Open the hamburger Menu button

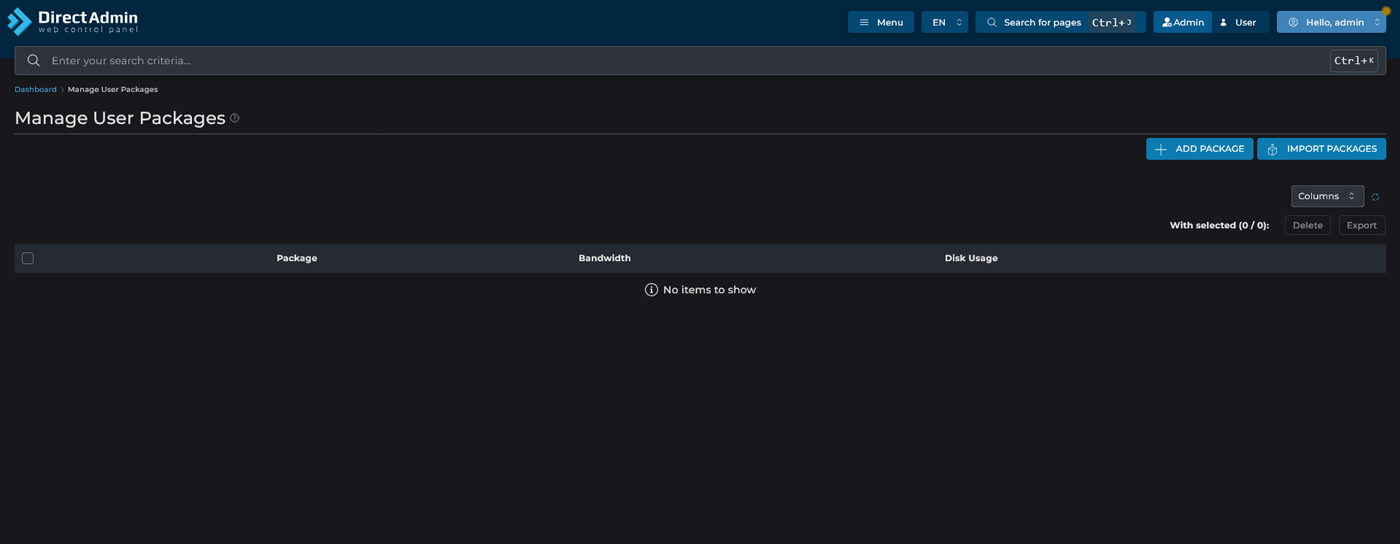point(880,22)
